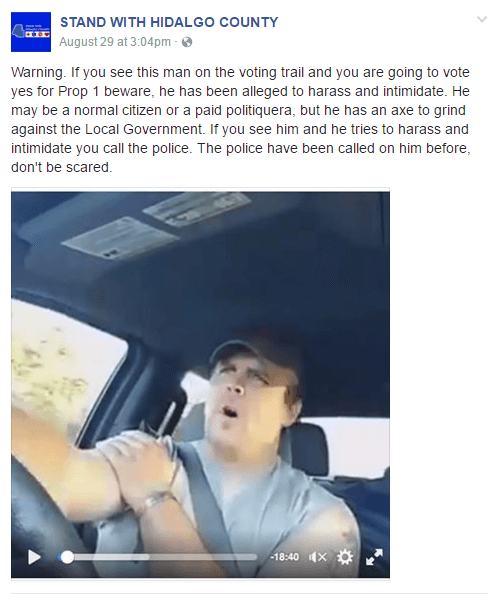Open the post options chevron at top right

tap(481, 19)
